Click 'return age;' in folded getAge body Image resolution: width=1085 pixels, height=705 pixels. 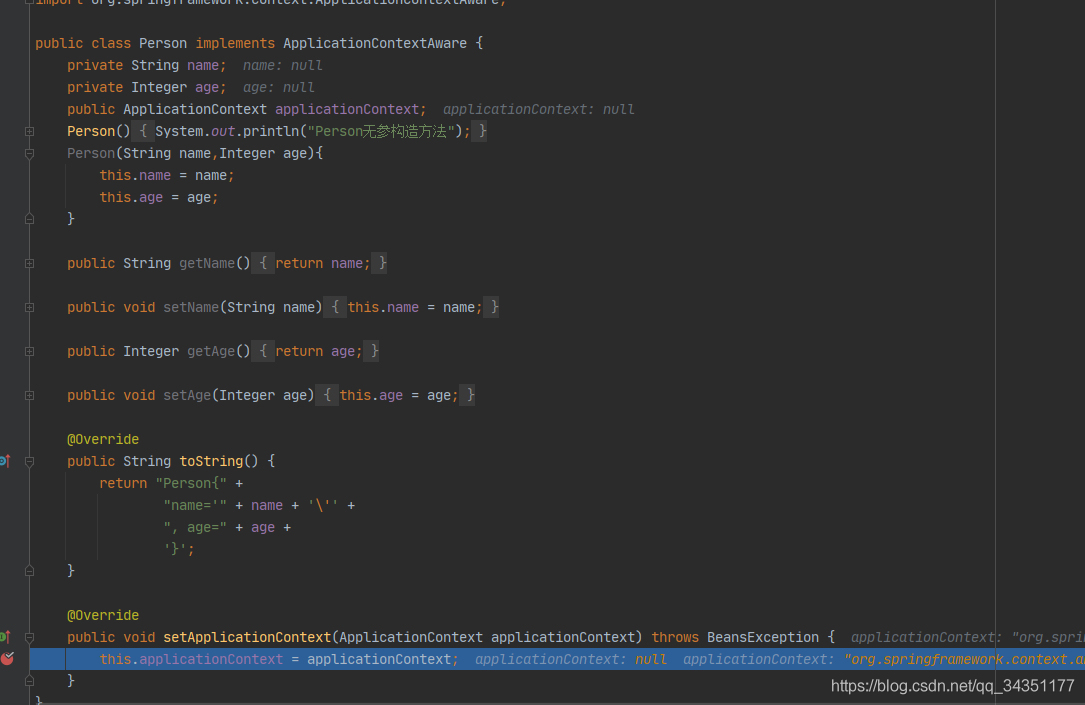coord(318,351)
